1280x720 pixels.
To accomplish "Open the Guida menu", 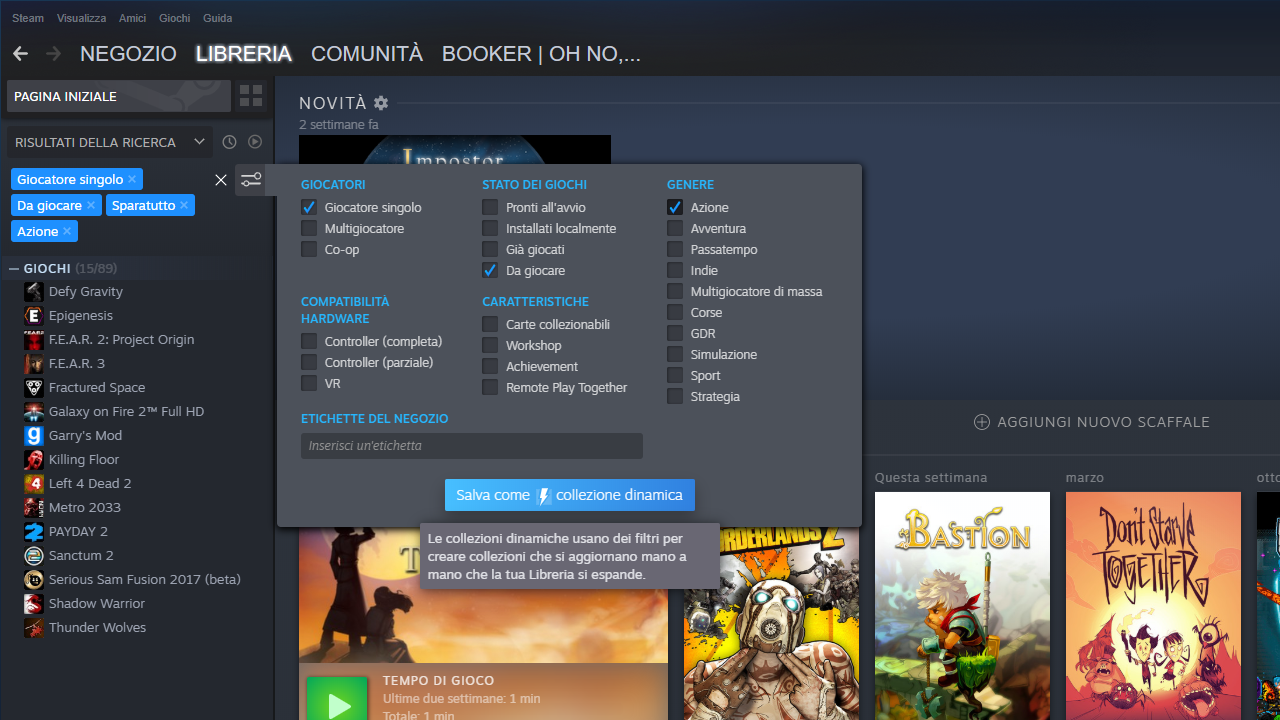I will [217, 18].
